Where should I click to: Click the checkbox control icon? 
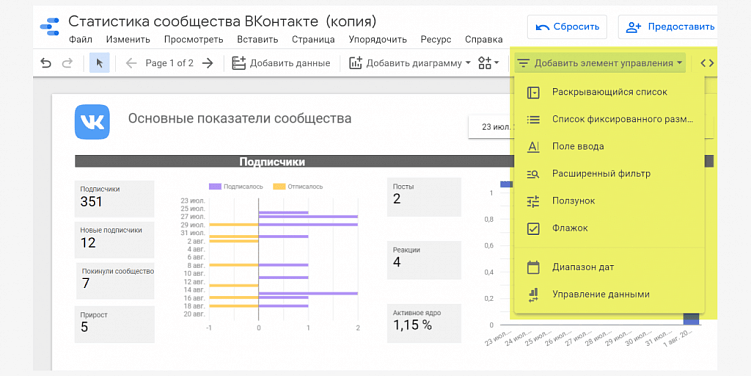click(533, 228)
